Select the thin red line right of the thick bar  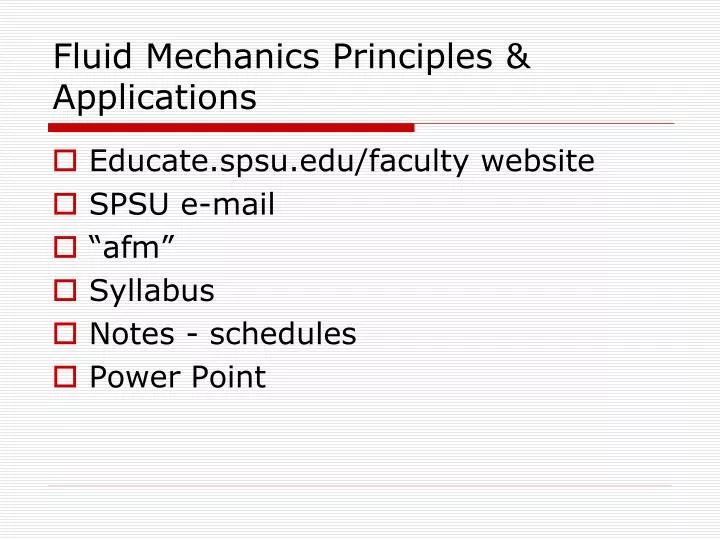(x=544, y=124)
